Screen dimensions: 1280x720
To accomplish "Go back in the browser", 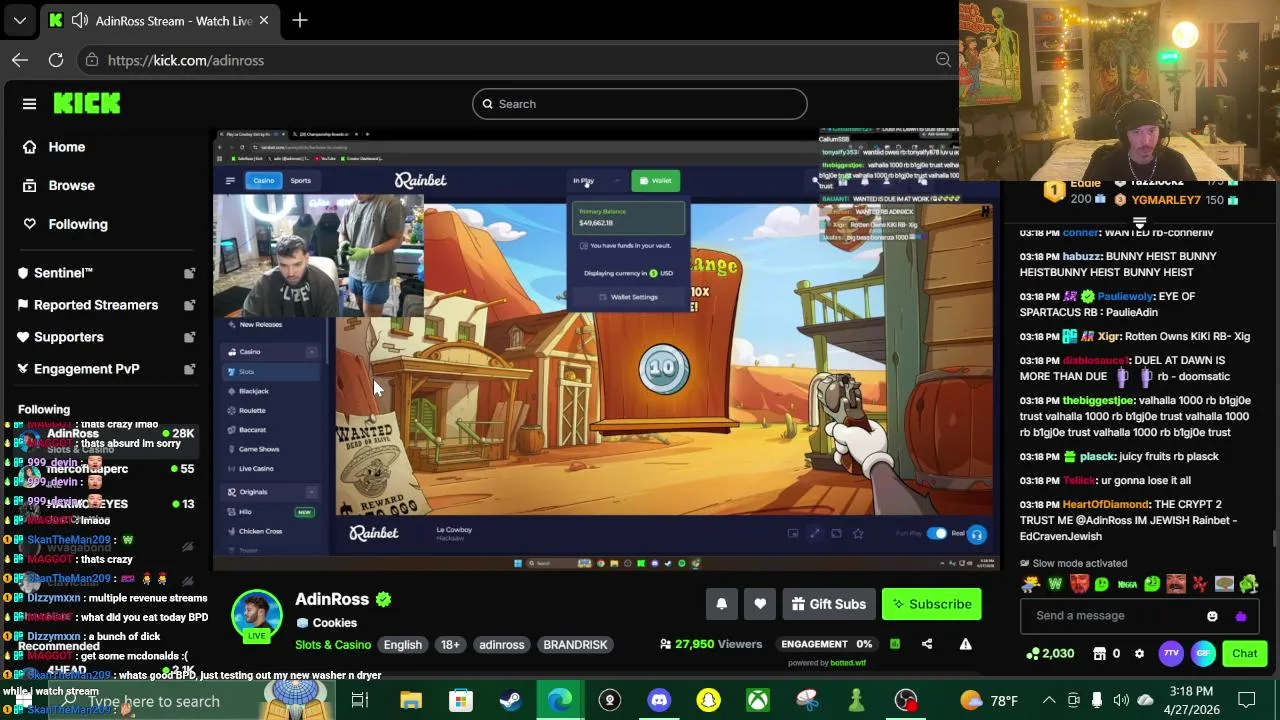I will pos(20,60).
